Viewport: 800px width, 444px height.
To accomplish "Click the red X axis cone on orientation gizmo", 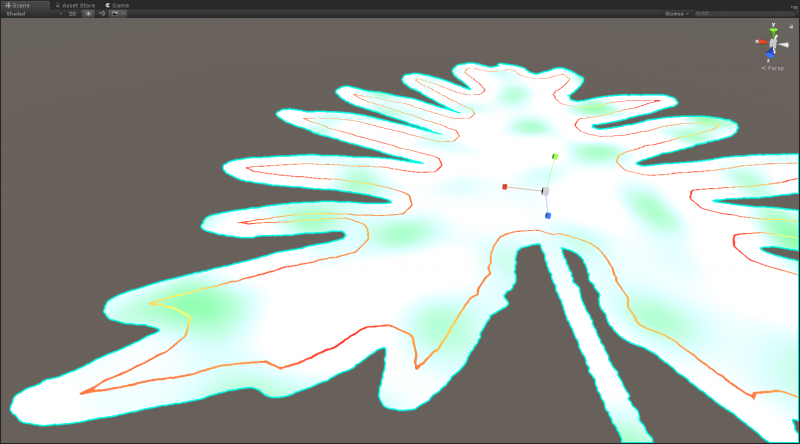I will [x=761, y=41].
